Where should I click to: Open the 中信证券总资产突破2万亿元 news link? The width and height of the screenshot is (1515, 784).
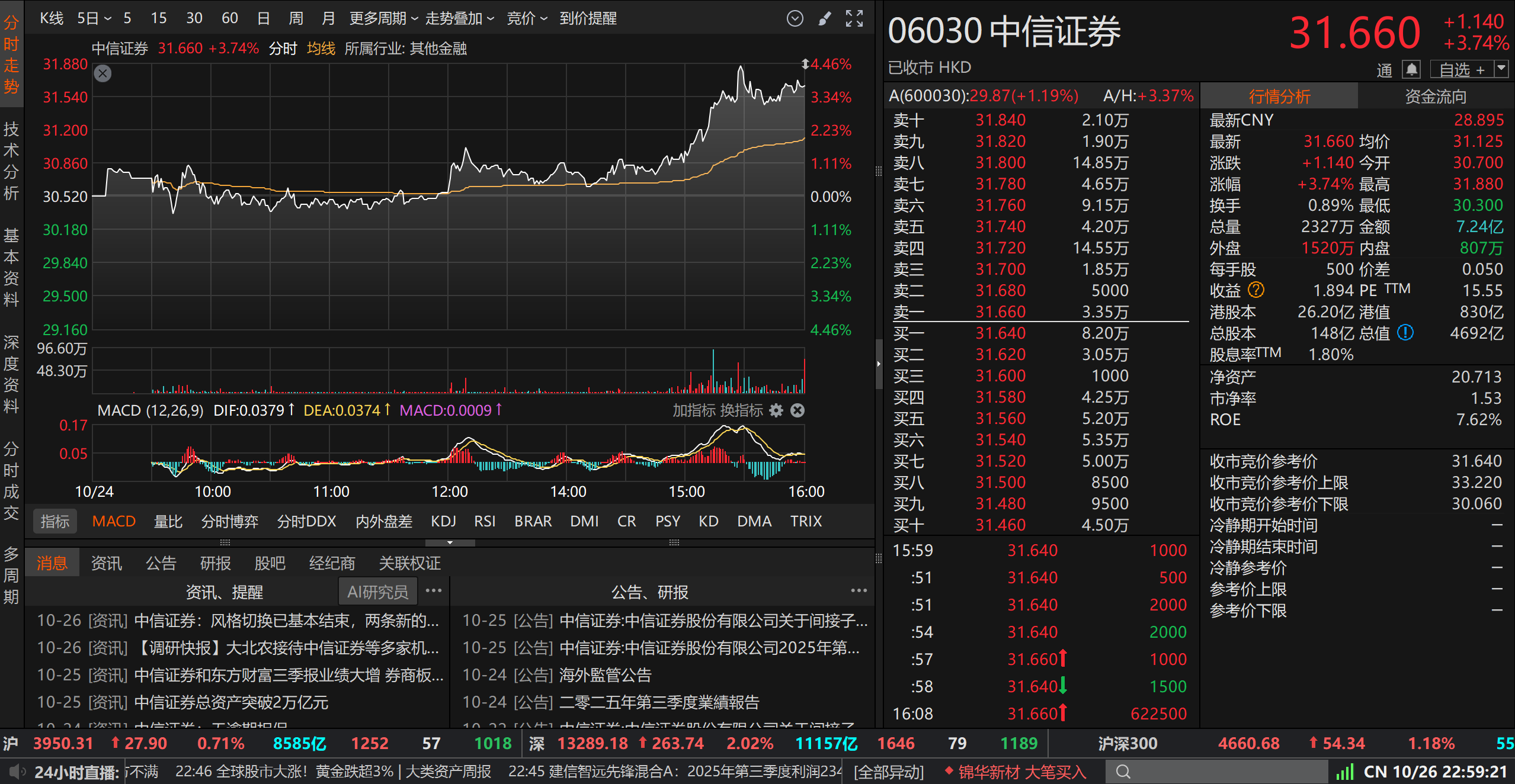tap(231, 702)
